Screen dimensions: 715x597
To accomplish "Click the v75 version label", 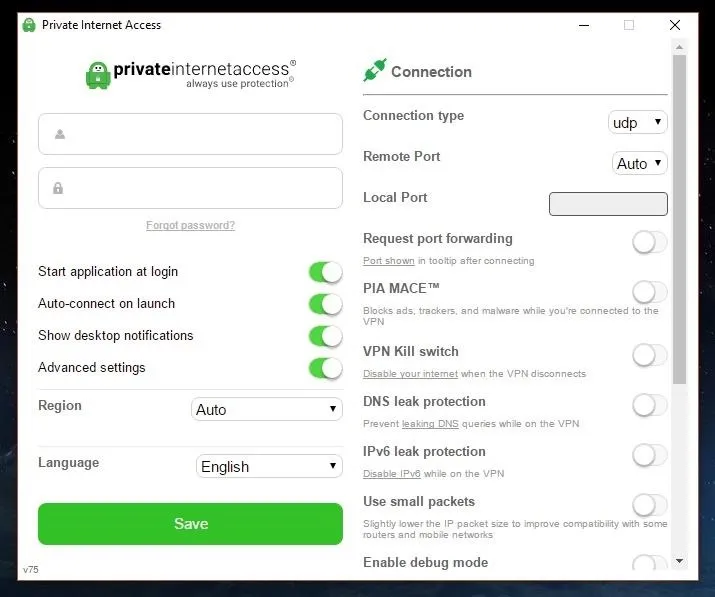I will coord(31,570).
